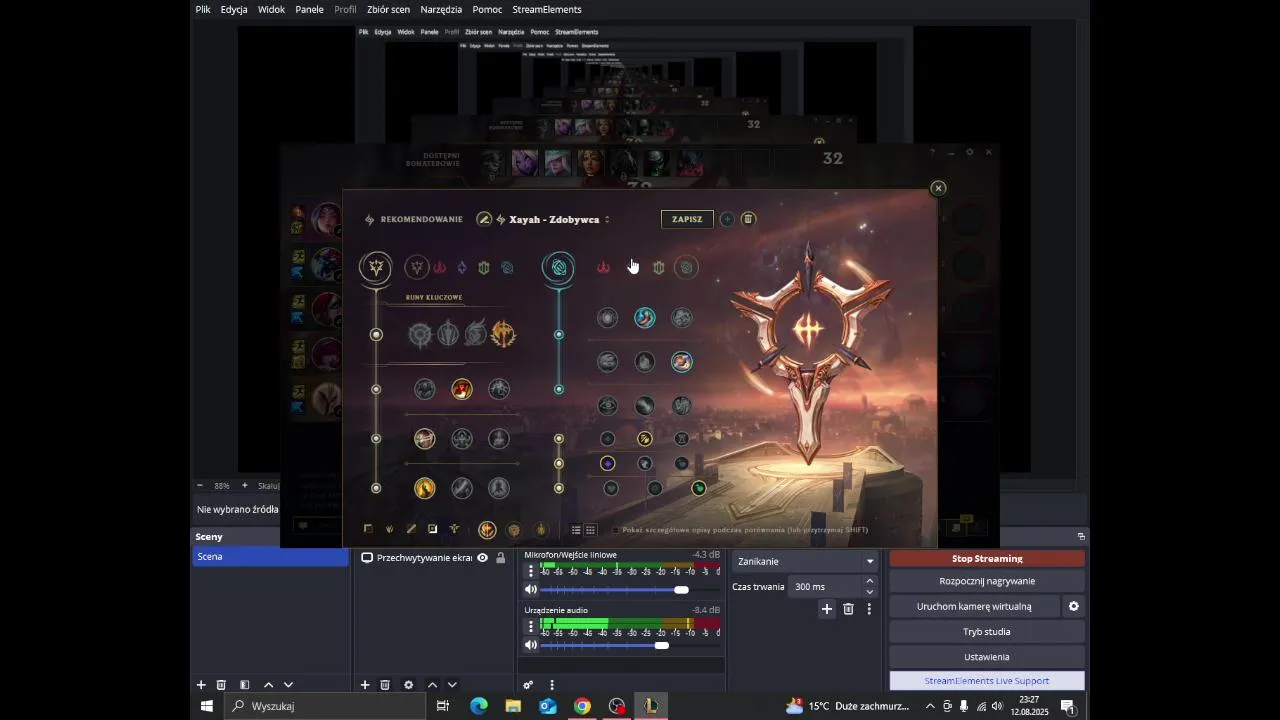Choose the Last Stand rune
This screenshot has height=720, width=1280.
coord(498,488)
